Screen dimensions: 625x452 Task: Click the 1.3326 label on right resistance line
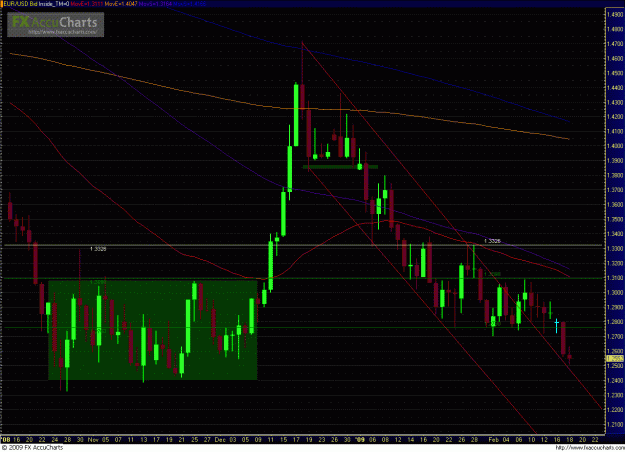click(x=492, y=241)
